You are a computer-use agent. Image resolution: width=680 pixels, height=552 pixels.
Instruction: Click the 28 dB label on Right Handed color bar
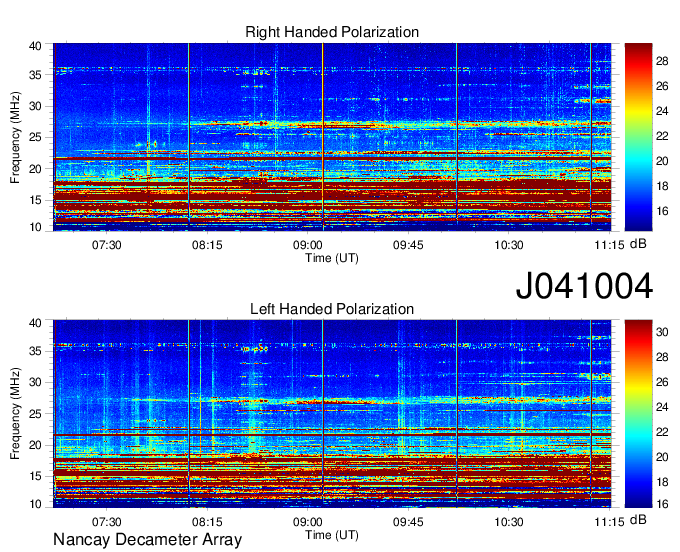[662, 61]
